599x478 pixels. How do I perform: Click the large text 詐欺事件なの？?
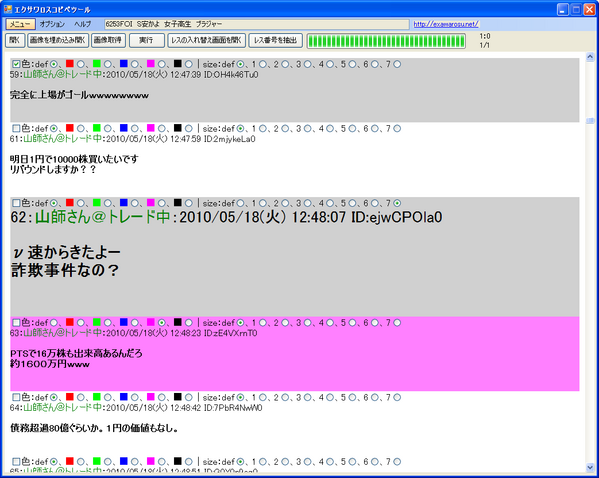pos(65,270)
